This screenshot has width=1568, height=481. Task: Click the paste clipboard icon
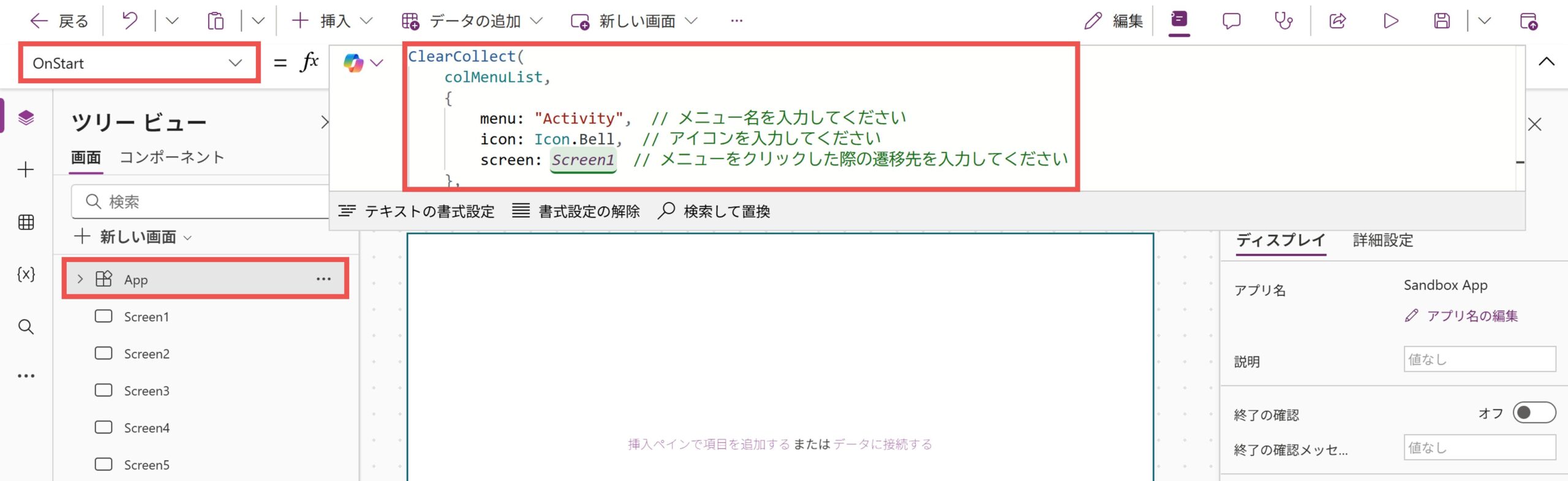click(215, 21)
